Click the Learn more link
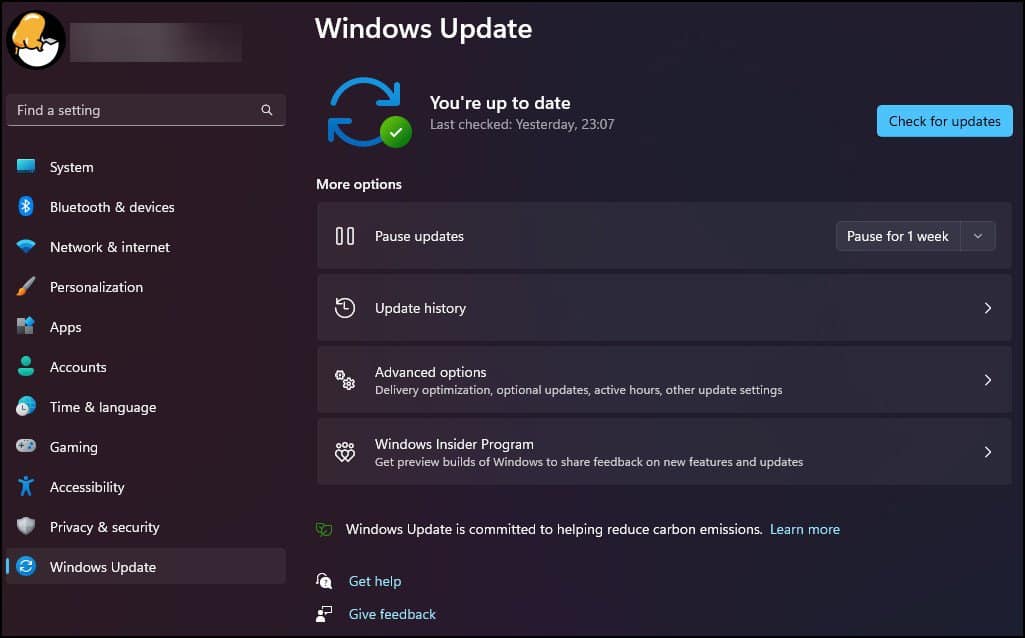The width and height of the screenshot is (1025, 638). coord(805,529)
